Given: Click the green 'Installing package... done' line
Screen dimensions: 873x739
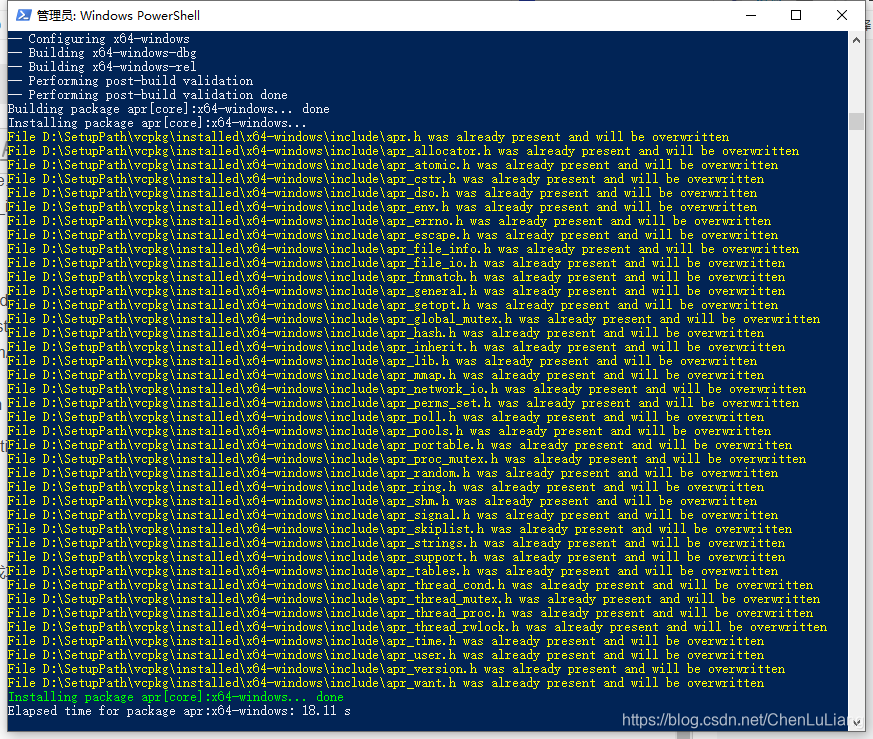Looking at the screenshot, I should [x=175, y=697].
